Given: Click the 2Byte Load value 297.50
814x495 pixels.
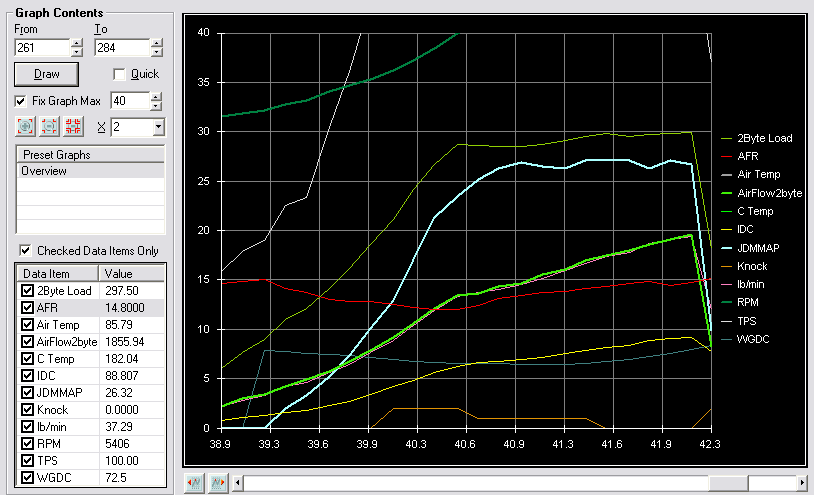Looking at the screenshot, I should pyautogui.click(x=122, y=291).
